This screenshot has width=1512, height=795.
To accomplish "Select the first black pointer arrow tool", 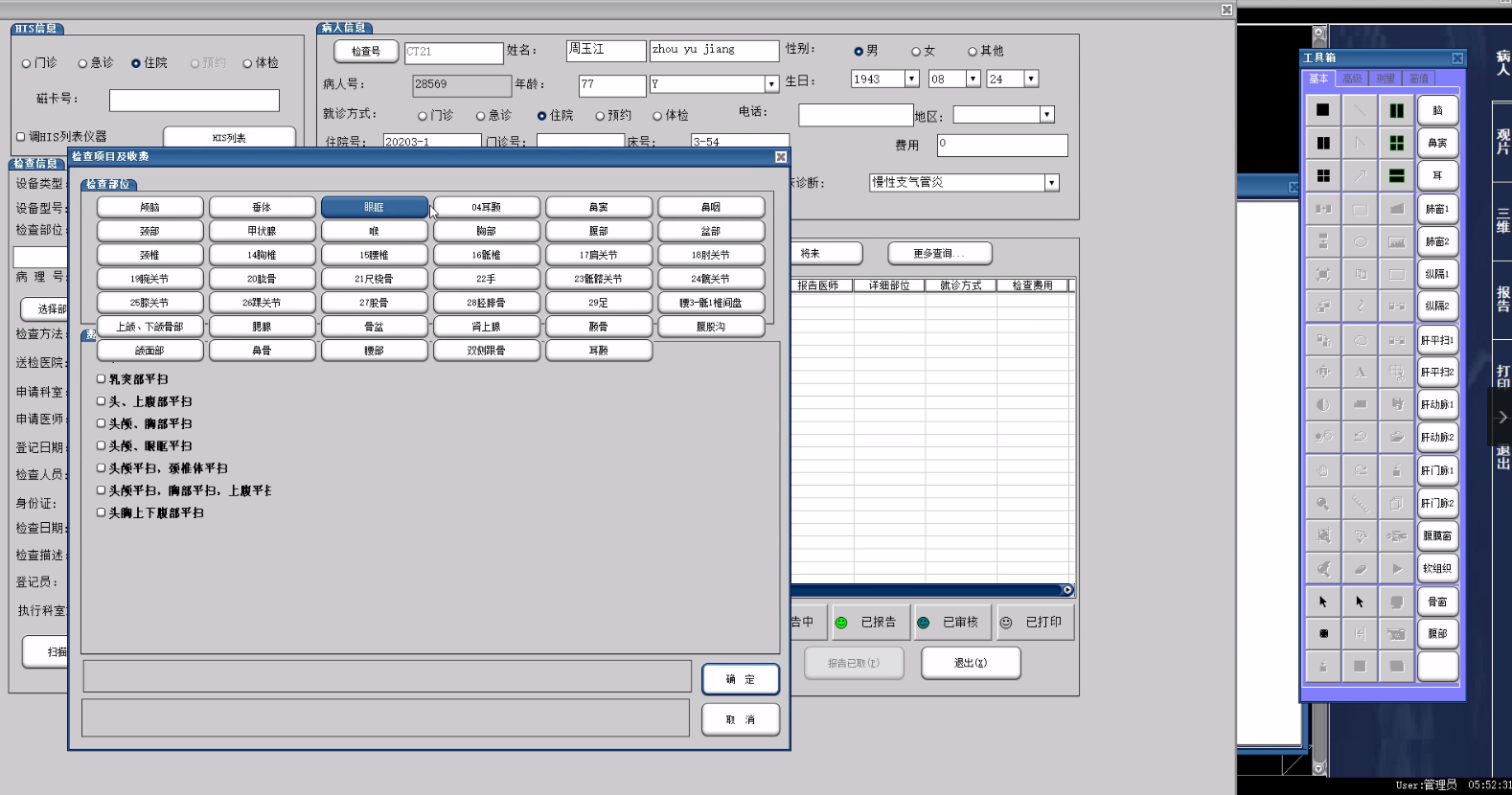I will coord(1322,602).
